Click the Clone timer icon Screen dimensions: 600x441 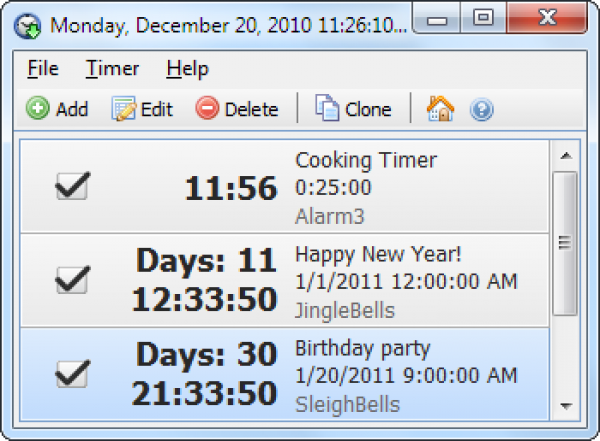[x=327, y=109]
